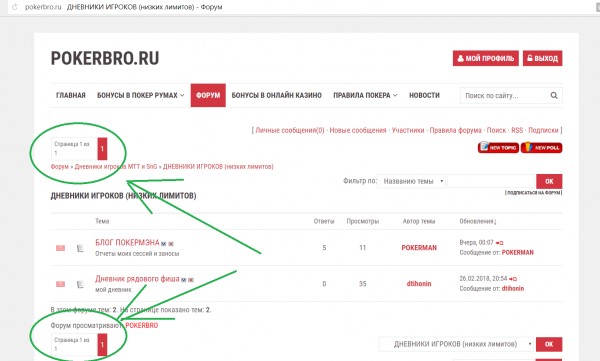Viewport: 600px width, 361px height.
Task: Open Новости in navigation menu
Action: [424, 95]
